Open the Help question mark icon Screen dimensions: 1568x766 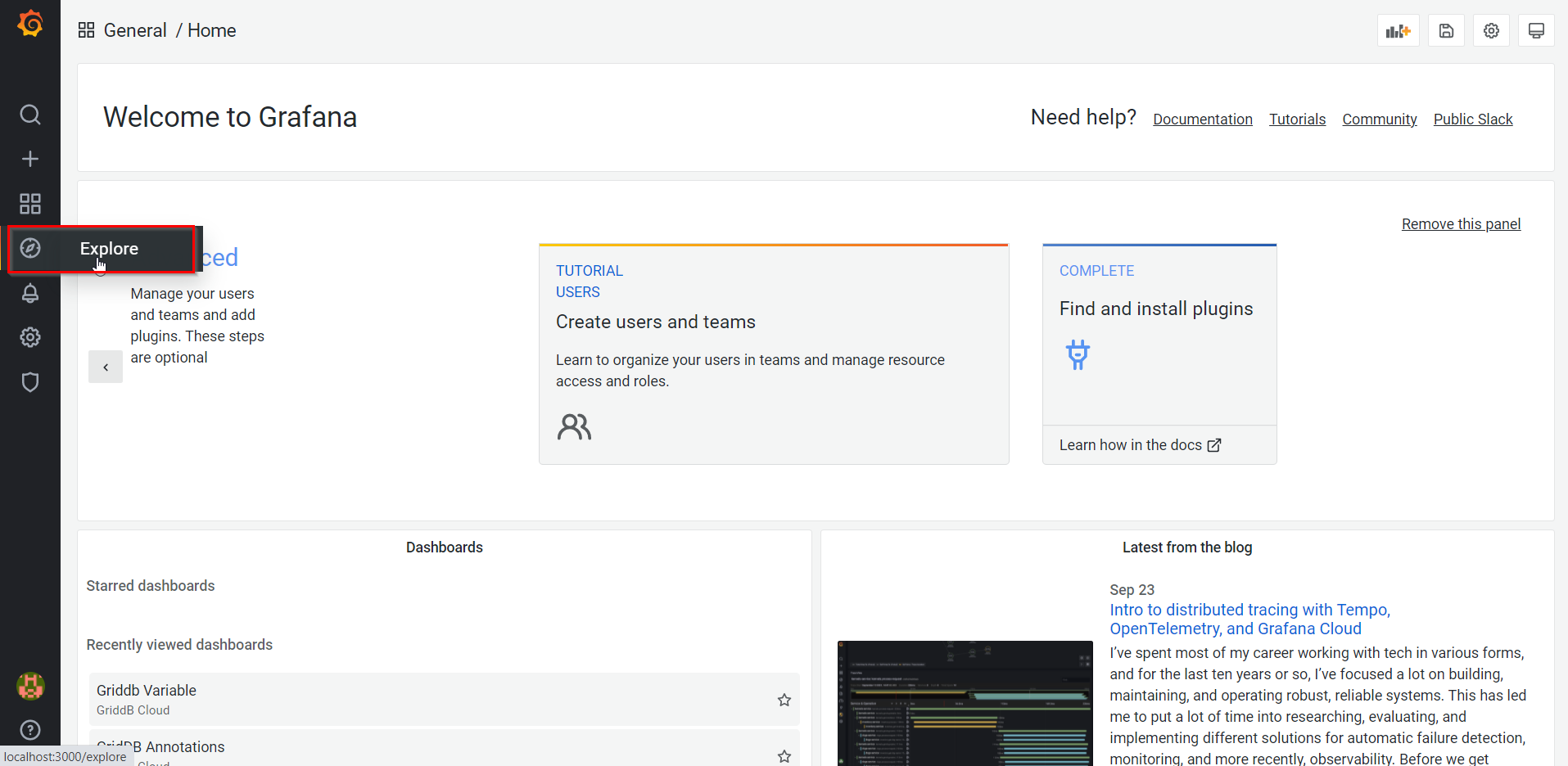click(x=30, y=730)
